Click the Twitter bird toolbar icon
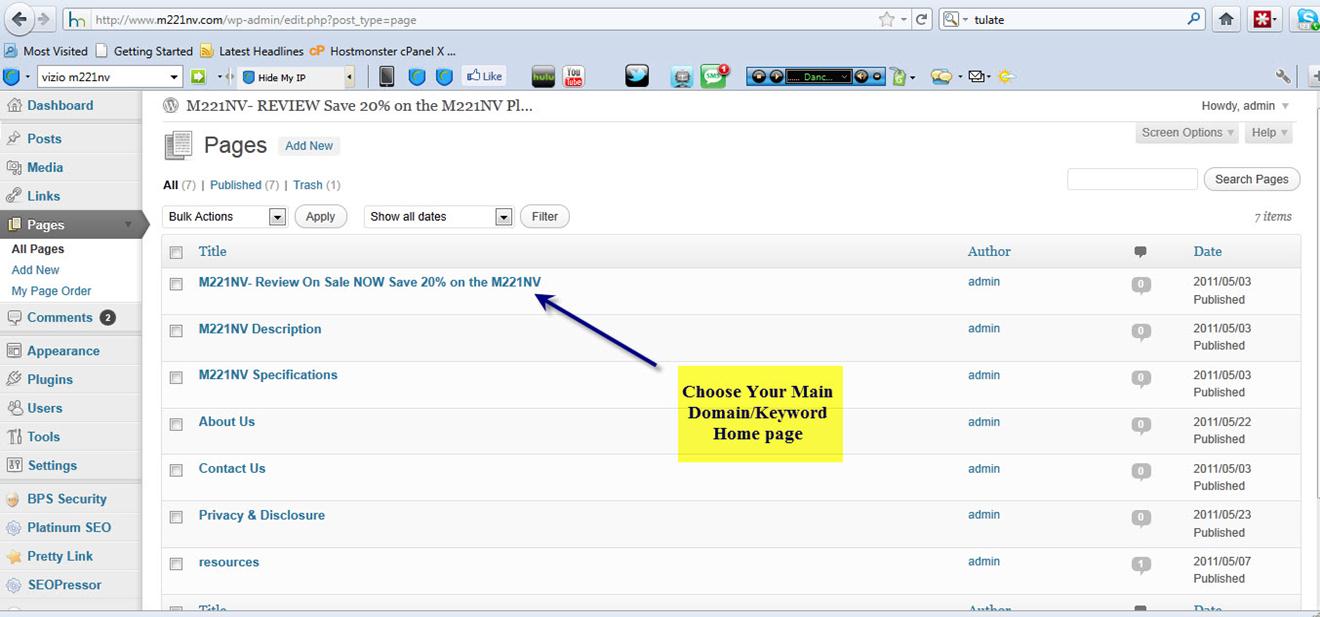Viewport: 1320px width, 617px height. point(637,77)
